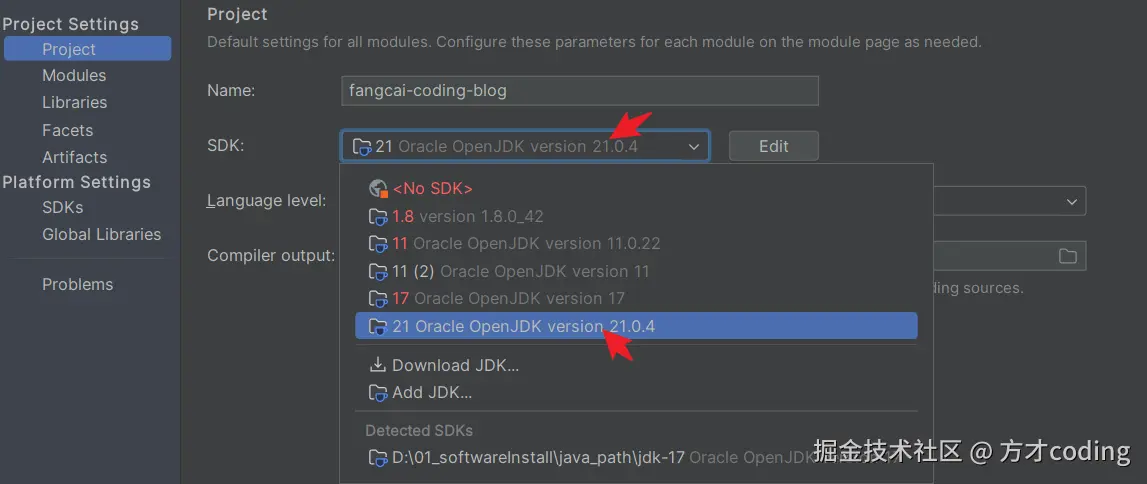Collapse the SDK dropdown via its chevron

click(x=694, y=147)
